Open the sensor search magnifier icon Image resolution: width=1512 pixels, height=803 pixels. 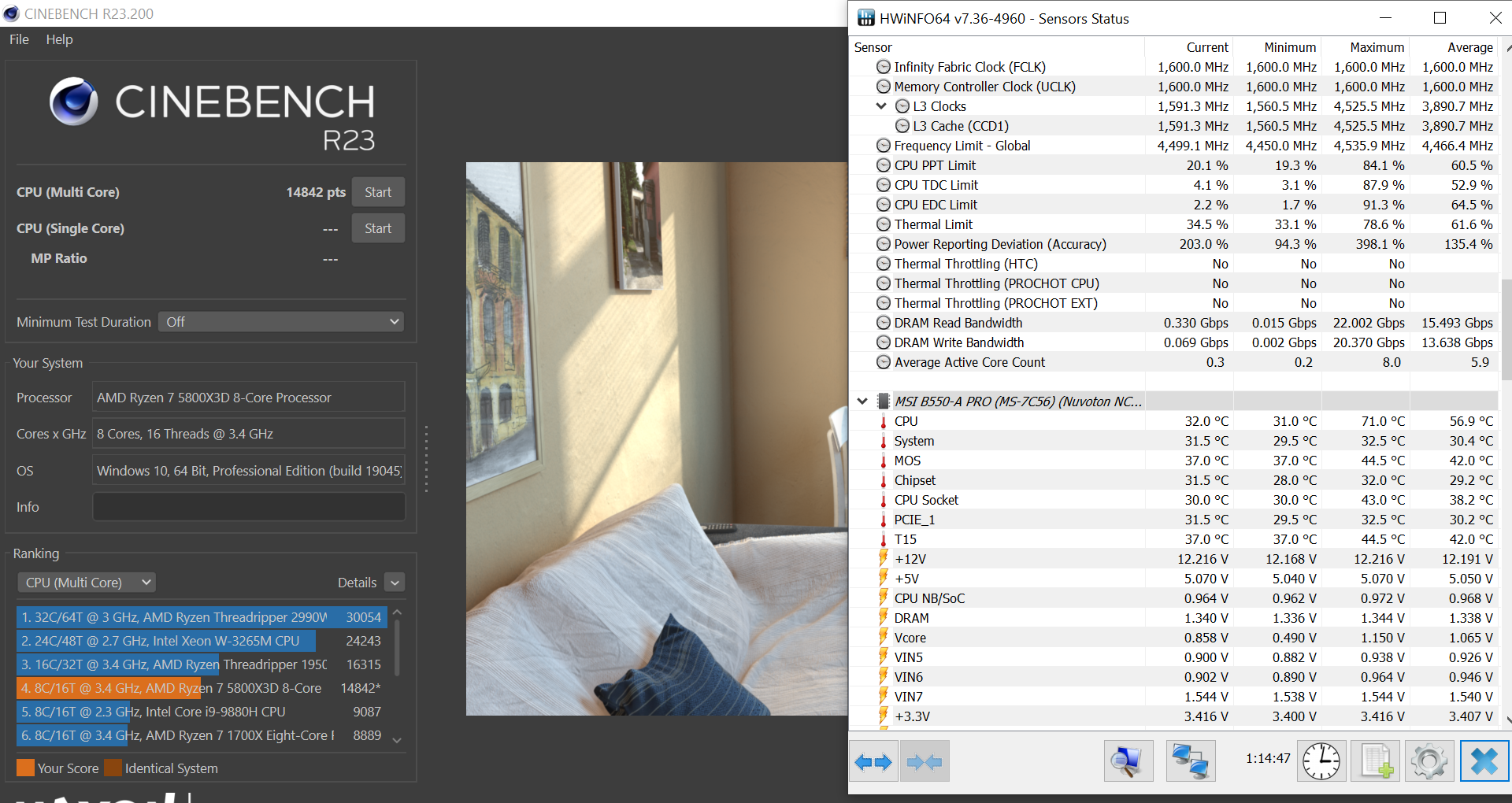(x=1128, y=761)
